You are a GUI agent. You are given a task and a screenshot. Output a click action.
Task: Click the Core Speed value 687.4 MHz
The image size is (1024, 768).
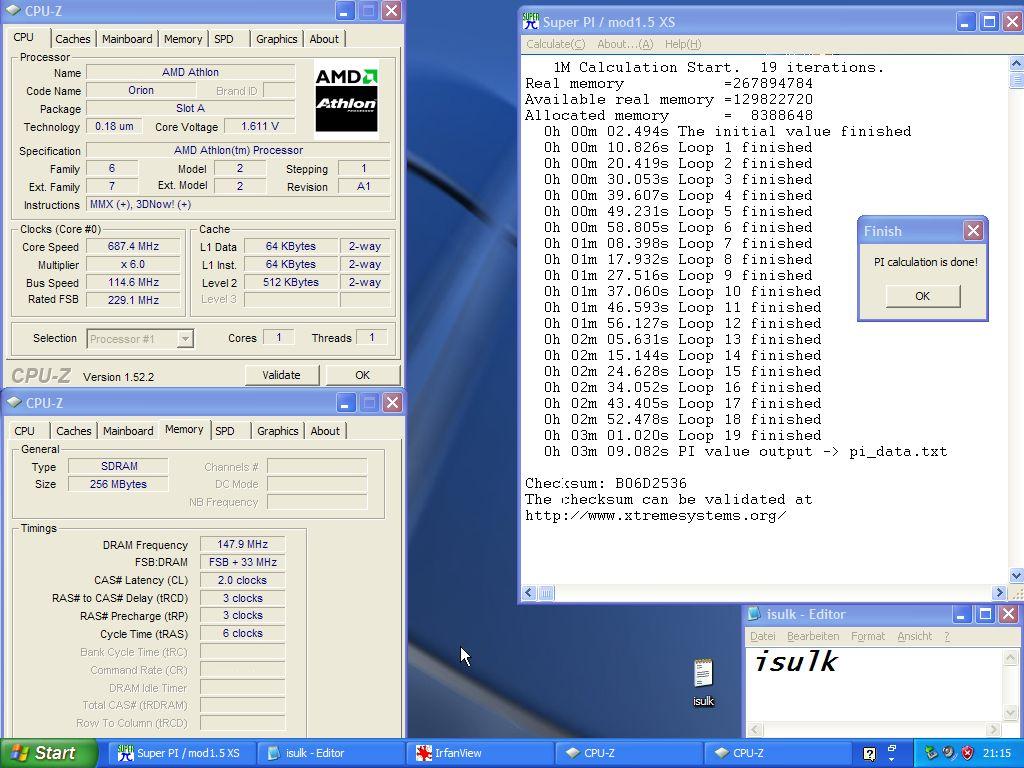133,246
